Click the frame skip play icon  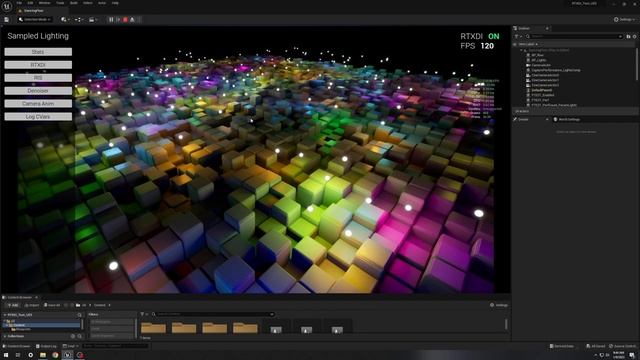click(x=118, y=20)
